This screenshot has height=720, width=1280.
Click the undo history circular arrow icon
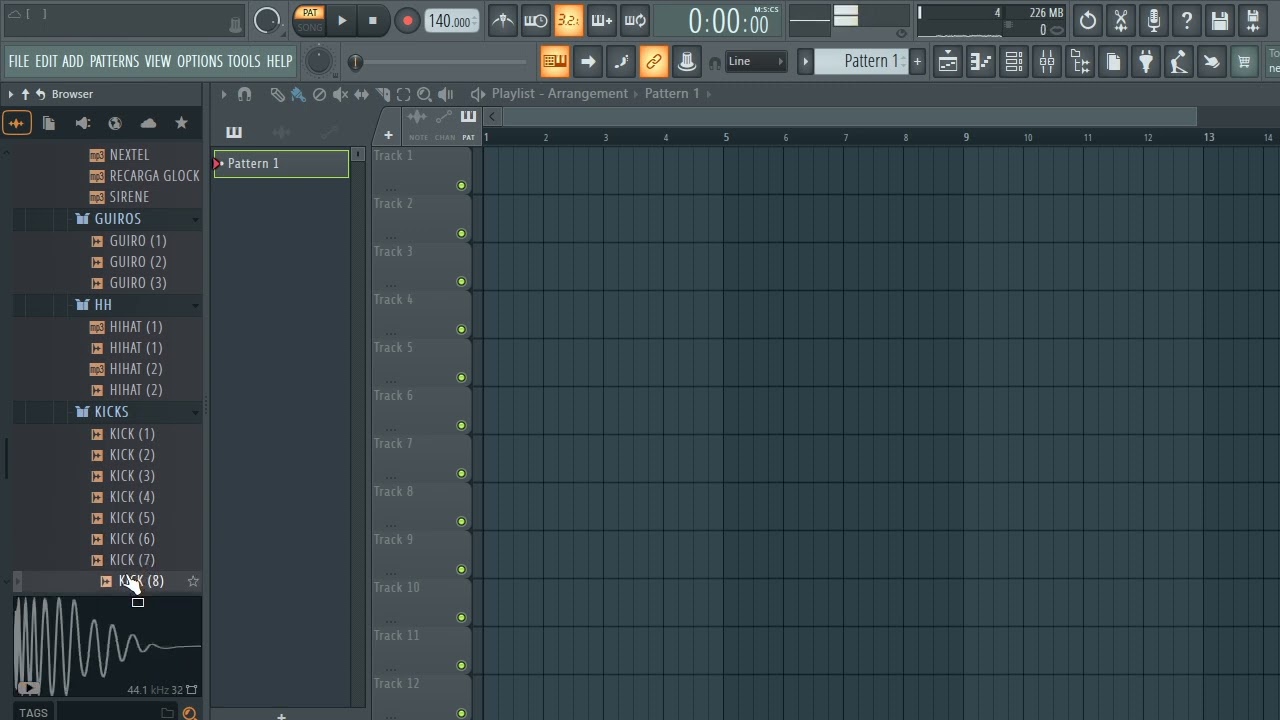coord(1088,20)
